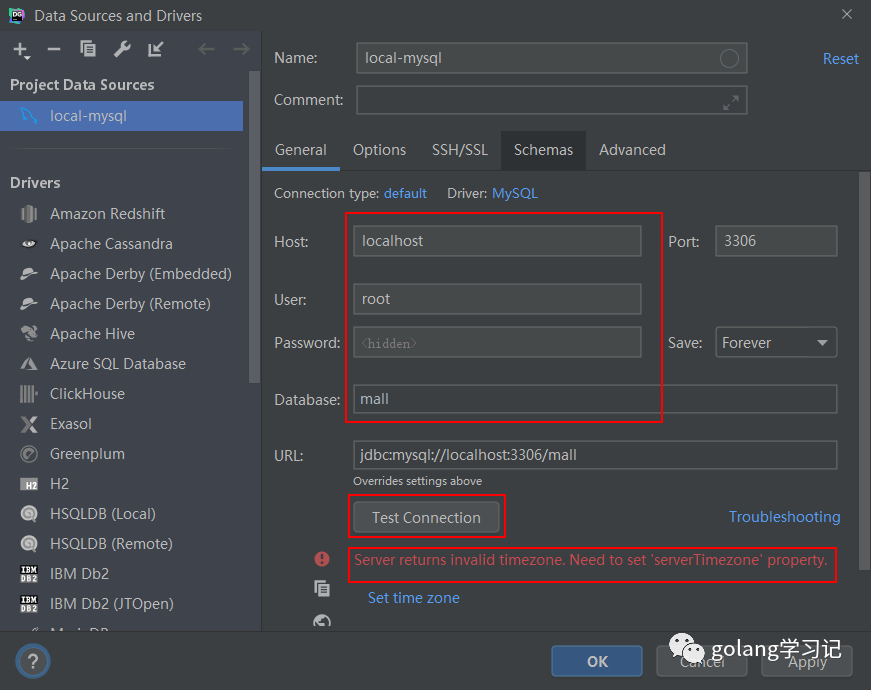Switch to the Schemas tab
This screenshot has width=871, height=690.
tap(543, 151)
